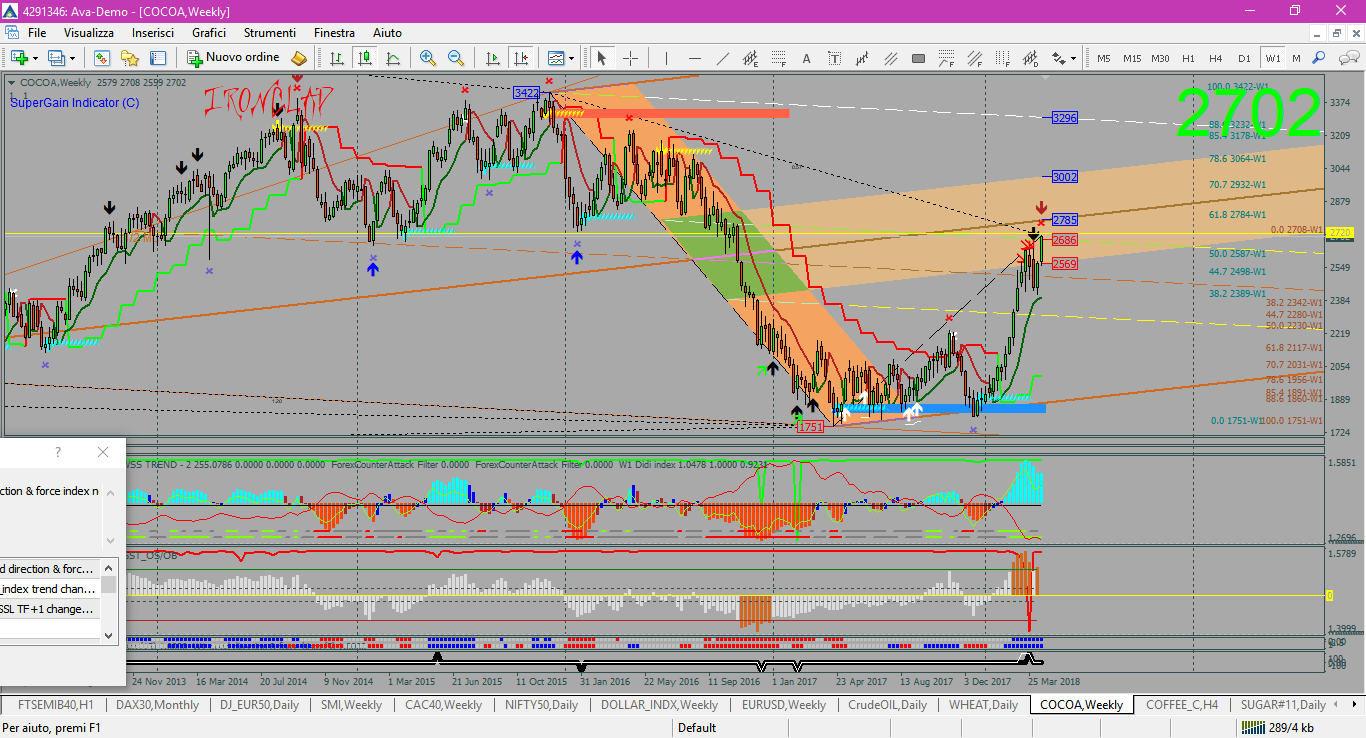The image size is (1366, 738).
Task: Set timeframe to M30
Action: click(1160, 58)
